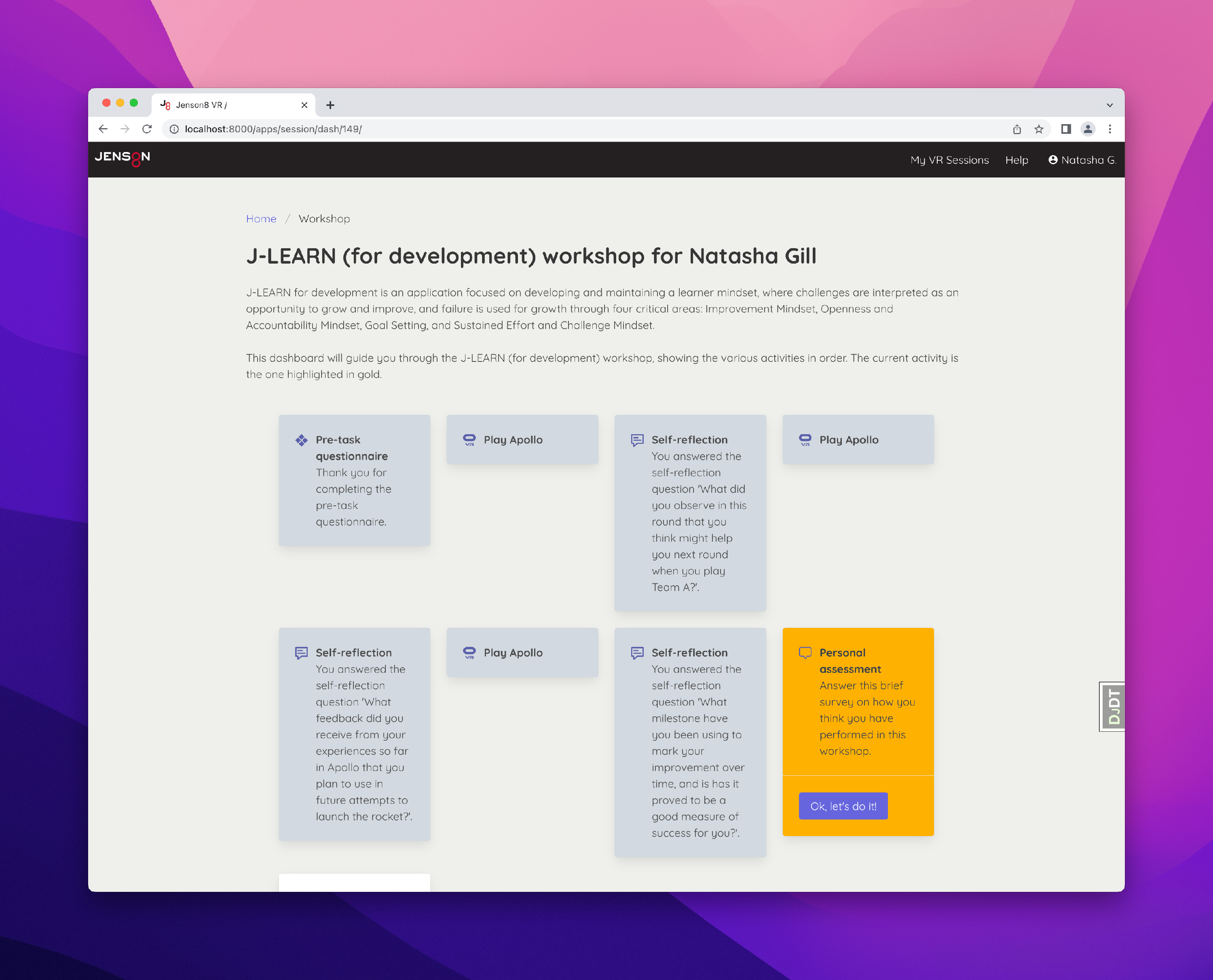Reload the page with the refresh icon
Screen dimensions: 1213x980
pos(147,129)
